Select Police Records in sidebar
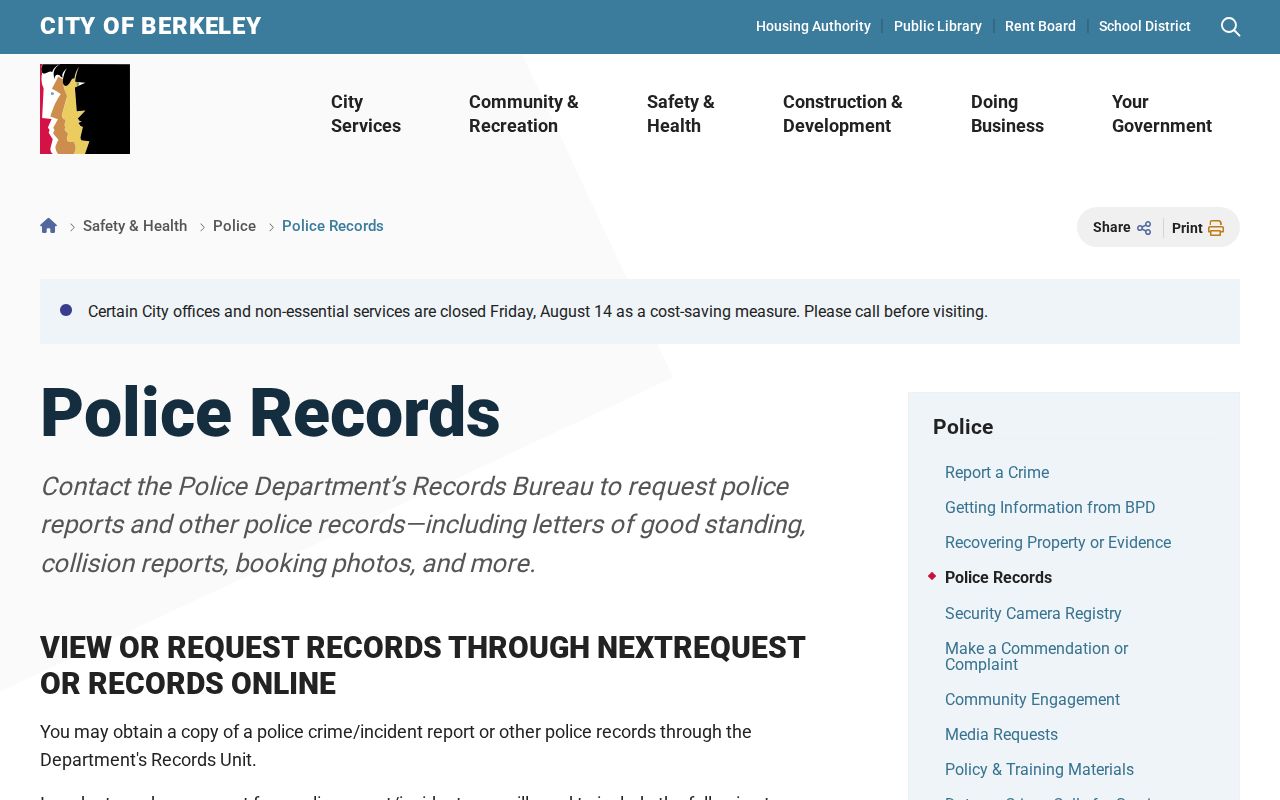 998,577
